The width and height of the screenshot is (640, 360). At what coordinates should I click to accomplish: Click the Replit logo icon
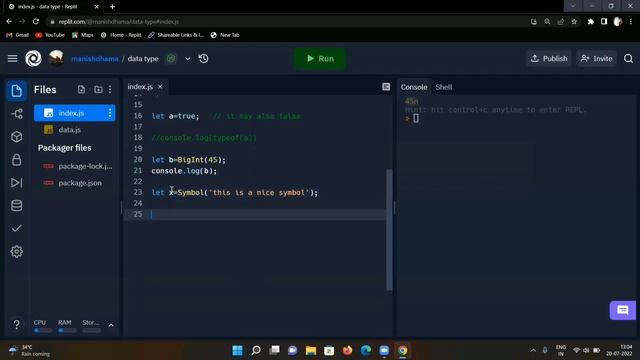33,59
